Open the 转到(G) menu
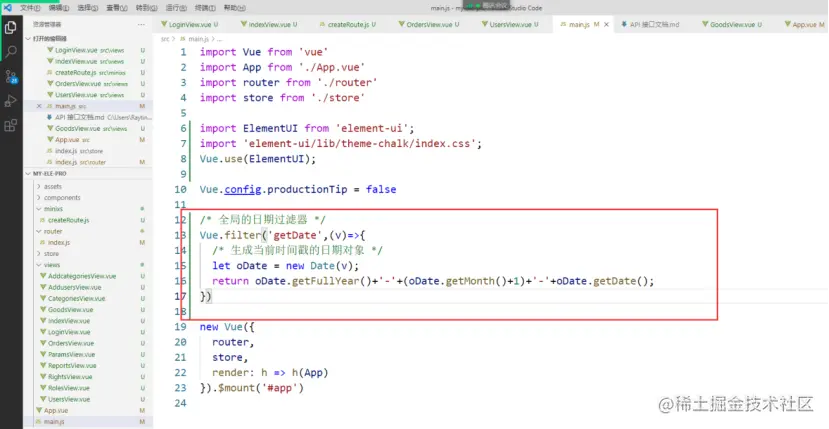 (146, 8)
